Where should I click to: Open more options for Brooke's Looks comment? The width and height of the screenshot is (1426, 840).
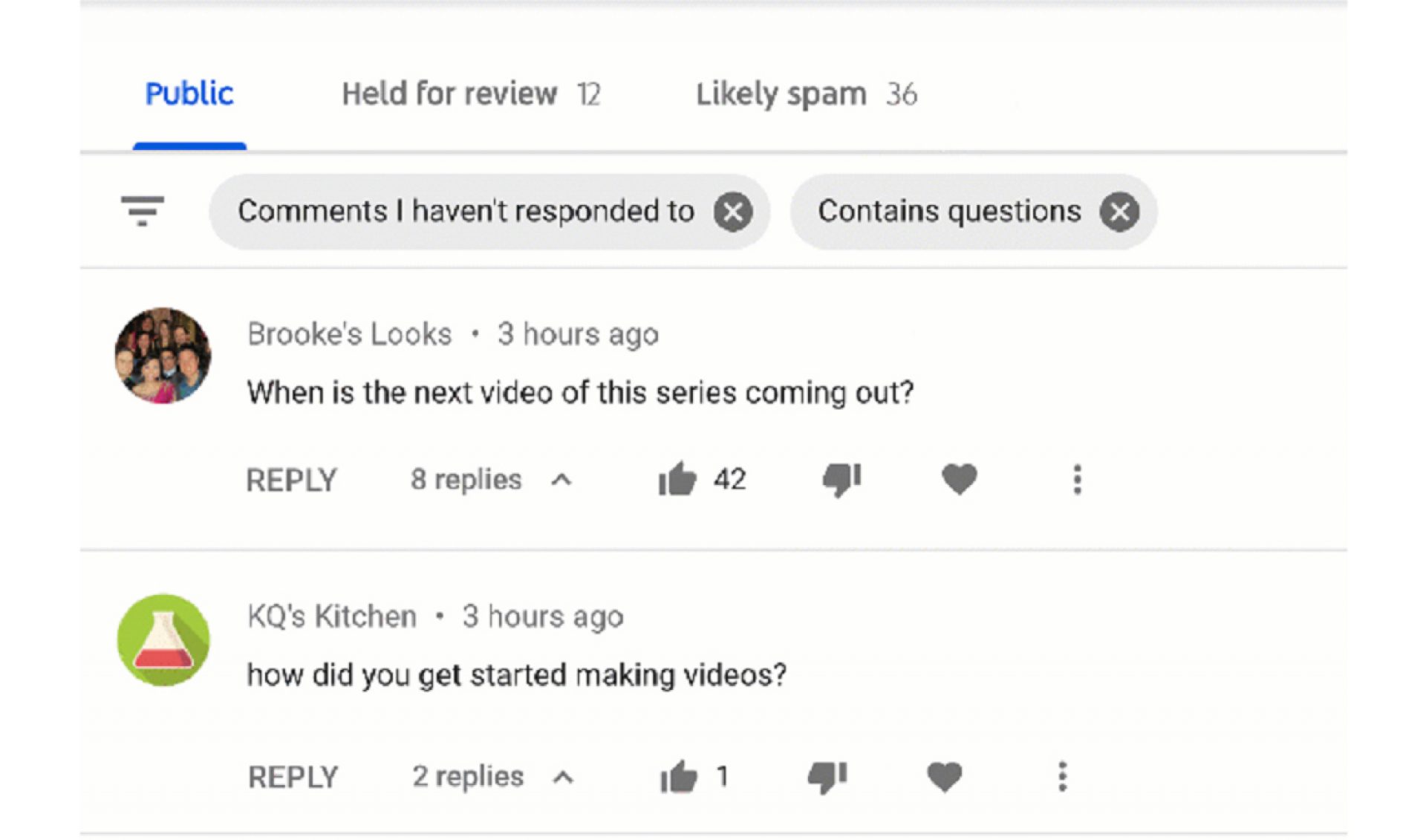[1077, 479]
